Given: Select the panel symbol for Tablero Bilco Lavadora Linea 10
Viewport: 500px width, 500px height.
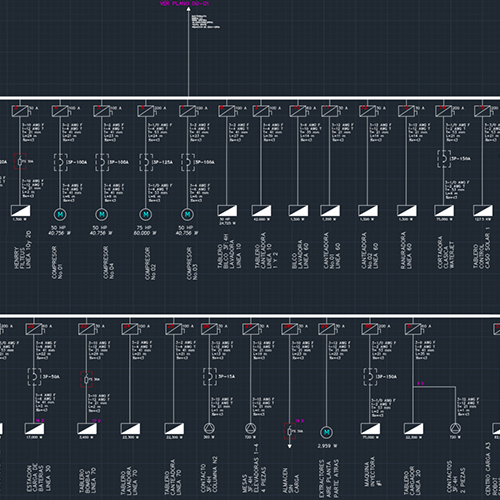Looking at the screenshot, I should pyautogui.click(x=227, y=211).
